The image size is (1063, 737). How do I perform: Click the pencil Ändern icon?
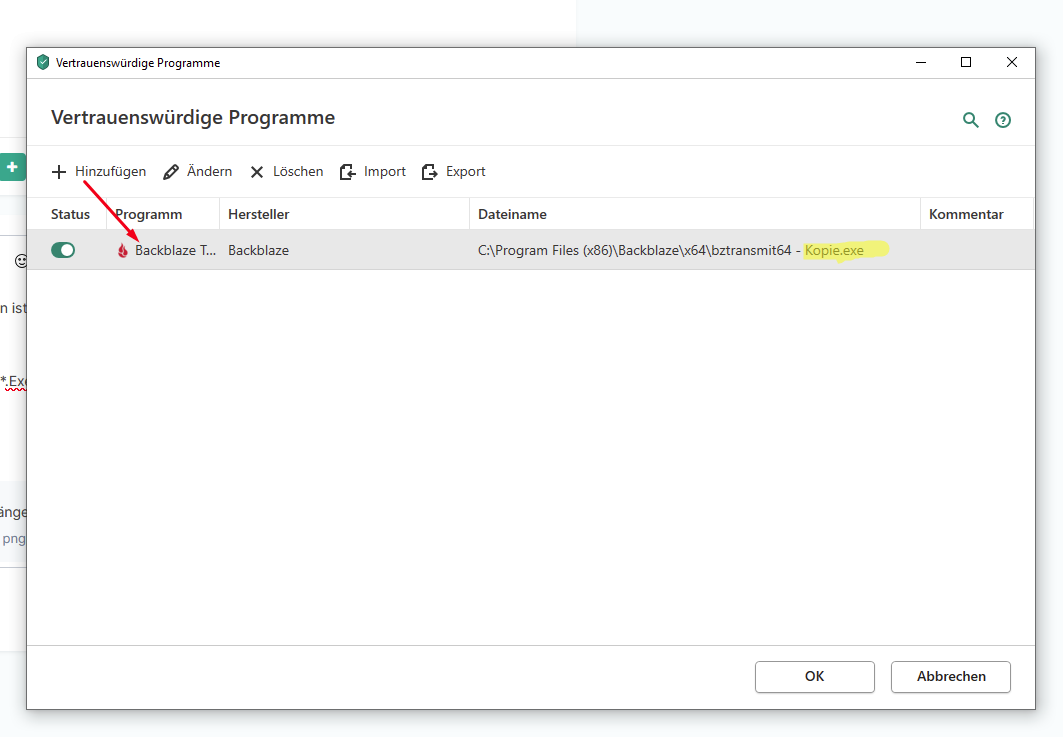(171, 172)
